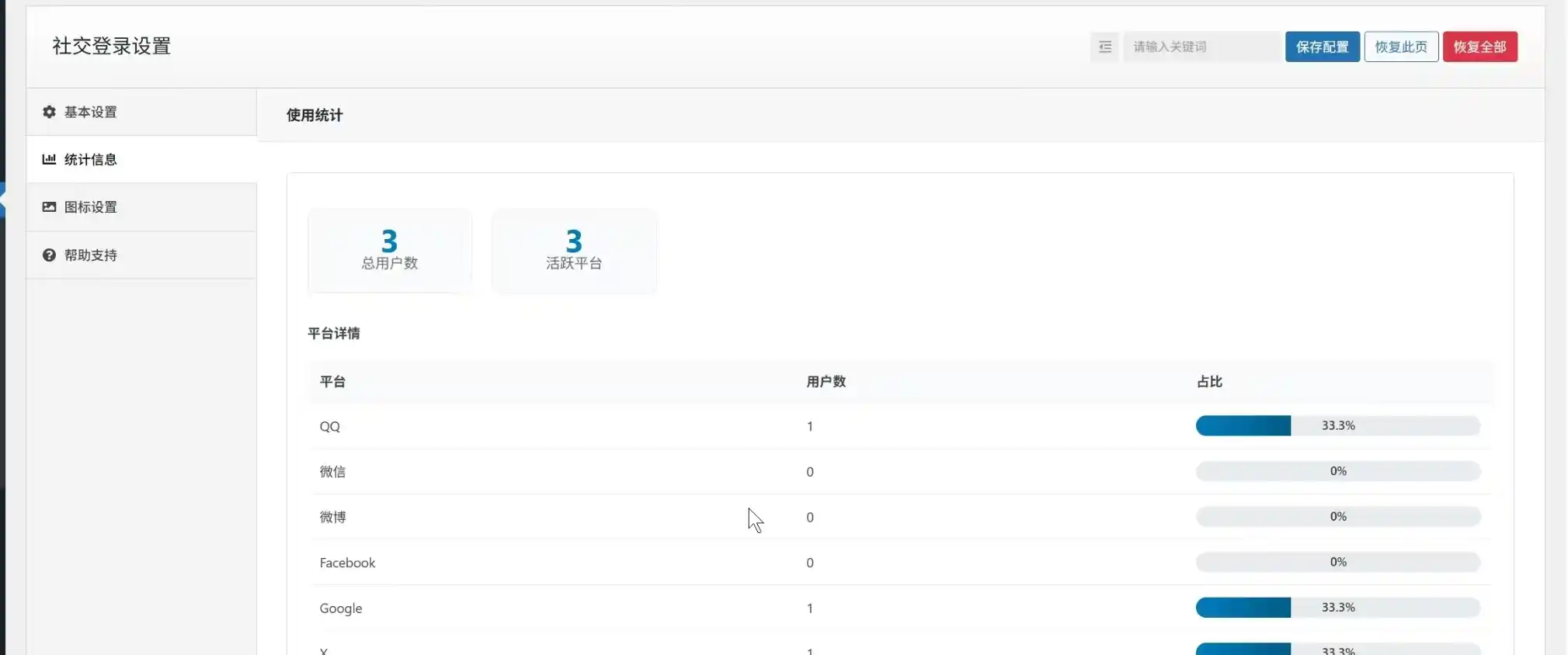Click the blue 保存配置 button

click(x=1322, y=47)
